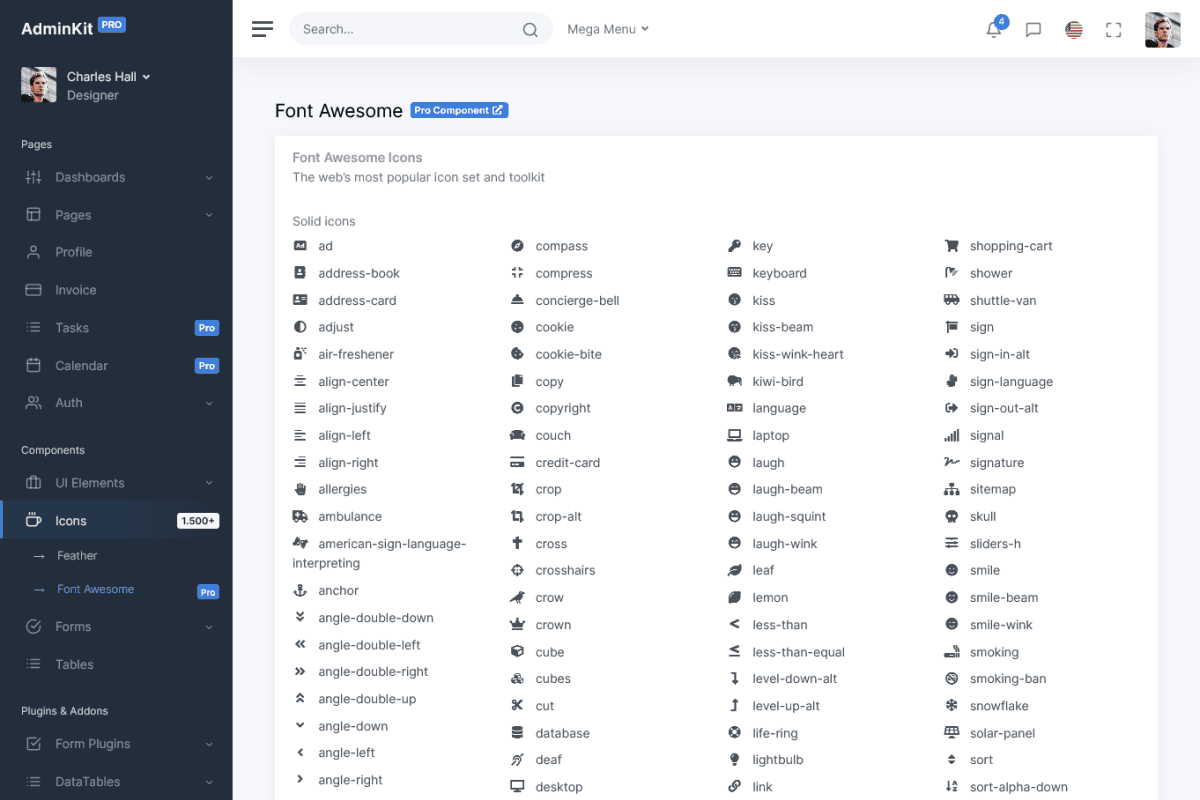Open the messages chat bubble icon

[1034, 30]
